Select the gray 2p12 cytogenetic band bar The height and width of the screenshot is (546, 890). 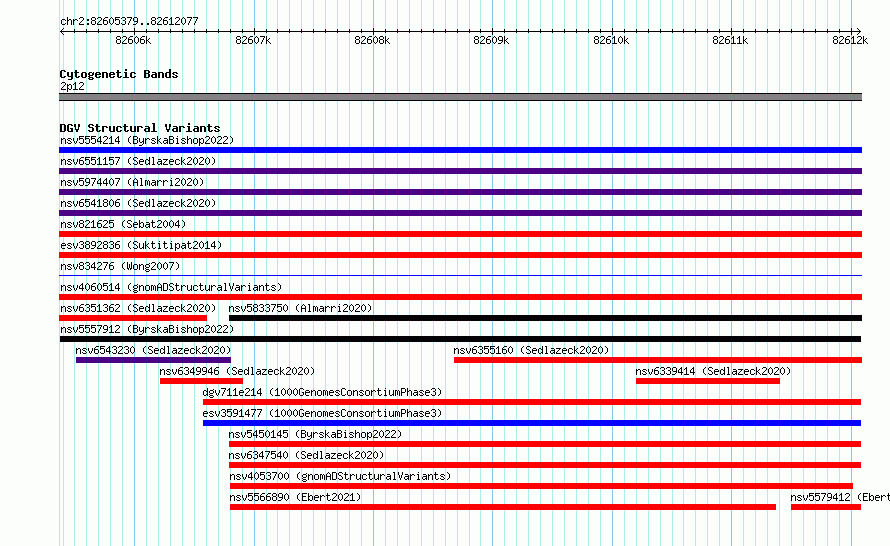coord(460,97)
